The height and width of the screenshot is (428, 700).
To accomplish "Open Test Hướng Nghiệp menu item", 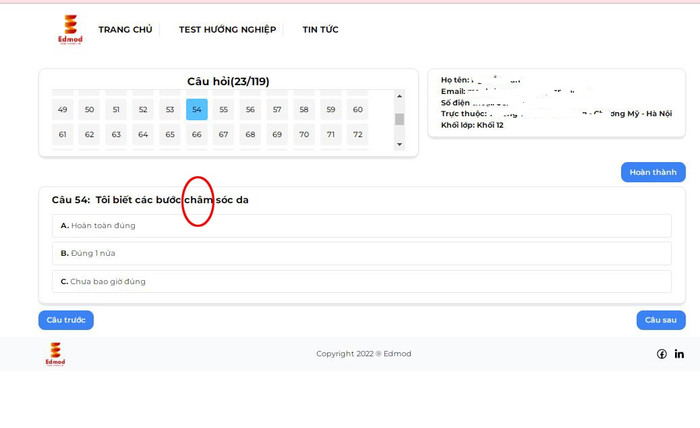I will tap(227, 30).
